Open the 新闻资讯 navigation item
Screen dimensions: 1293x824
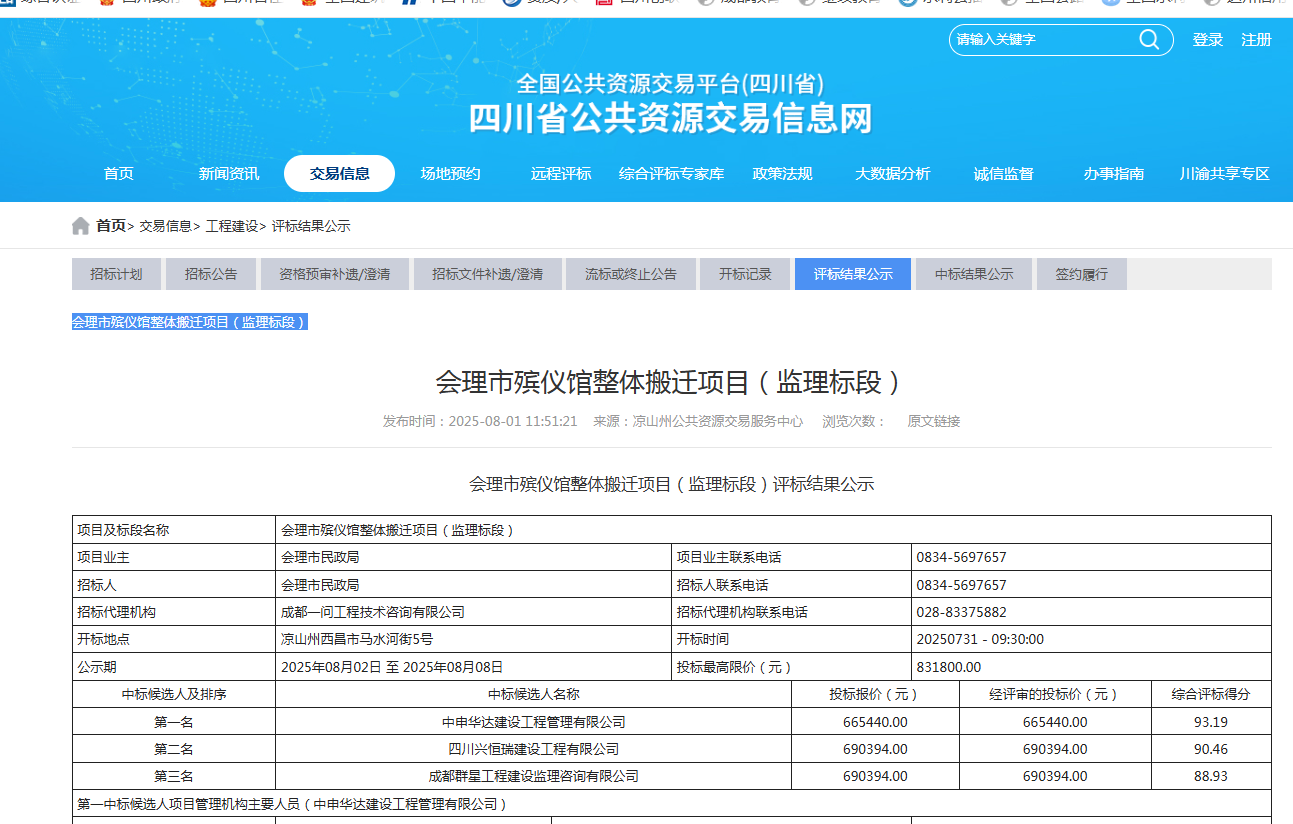pos(228,174)
